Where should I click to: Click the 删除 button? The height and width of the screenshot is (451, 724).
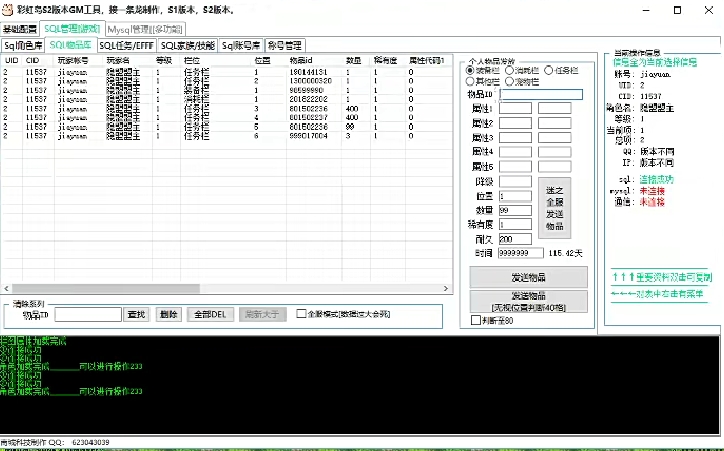point(169,314)
